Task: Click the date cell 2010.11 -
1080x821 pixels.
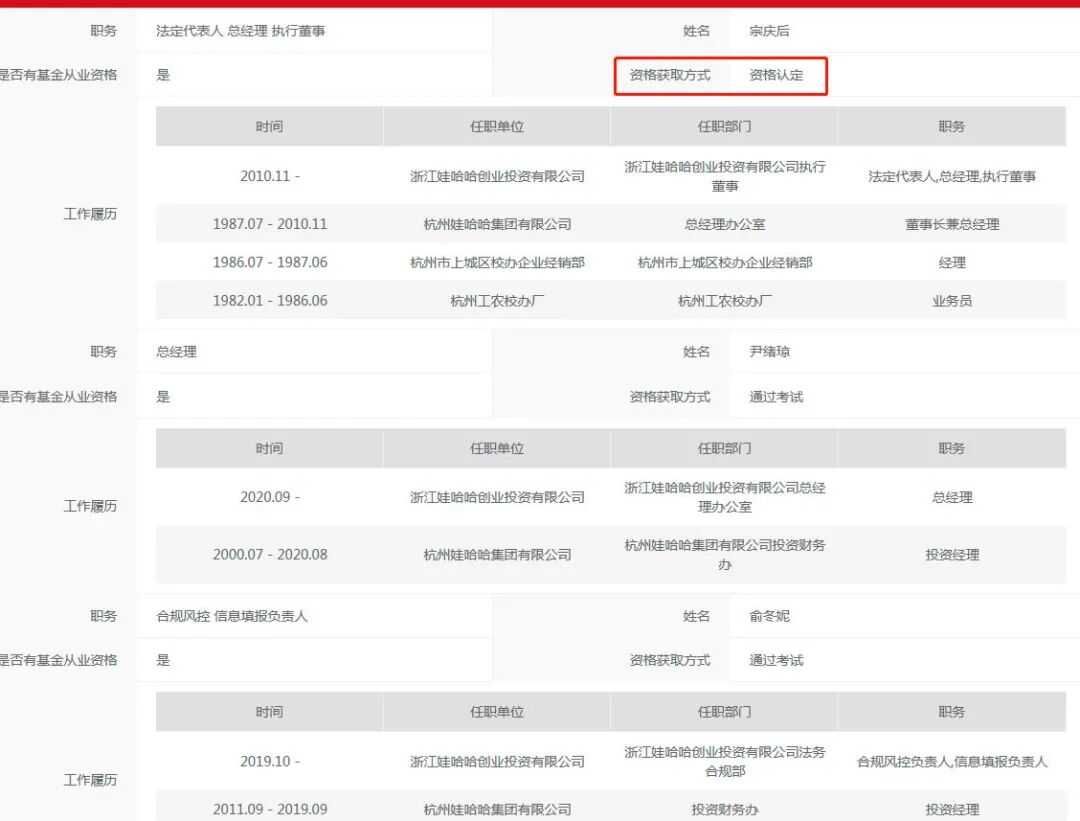Action: point(269,176)
